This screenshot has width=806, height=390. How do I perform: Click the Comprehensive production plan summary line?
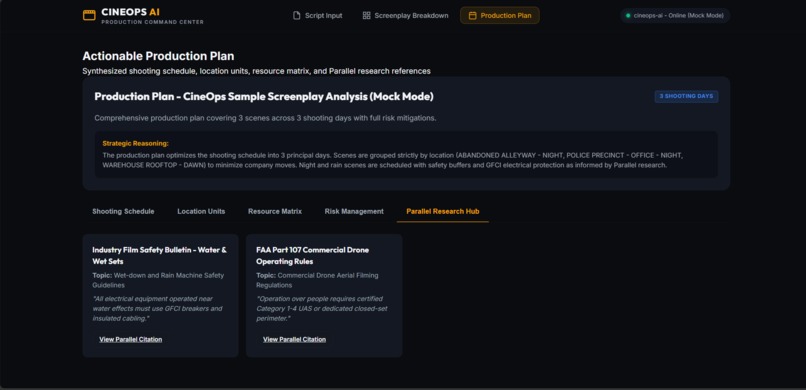click(x=265, y=118)
